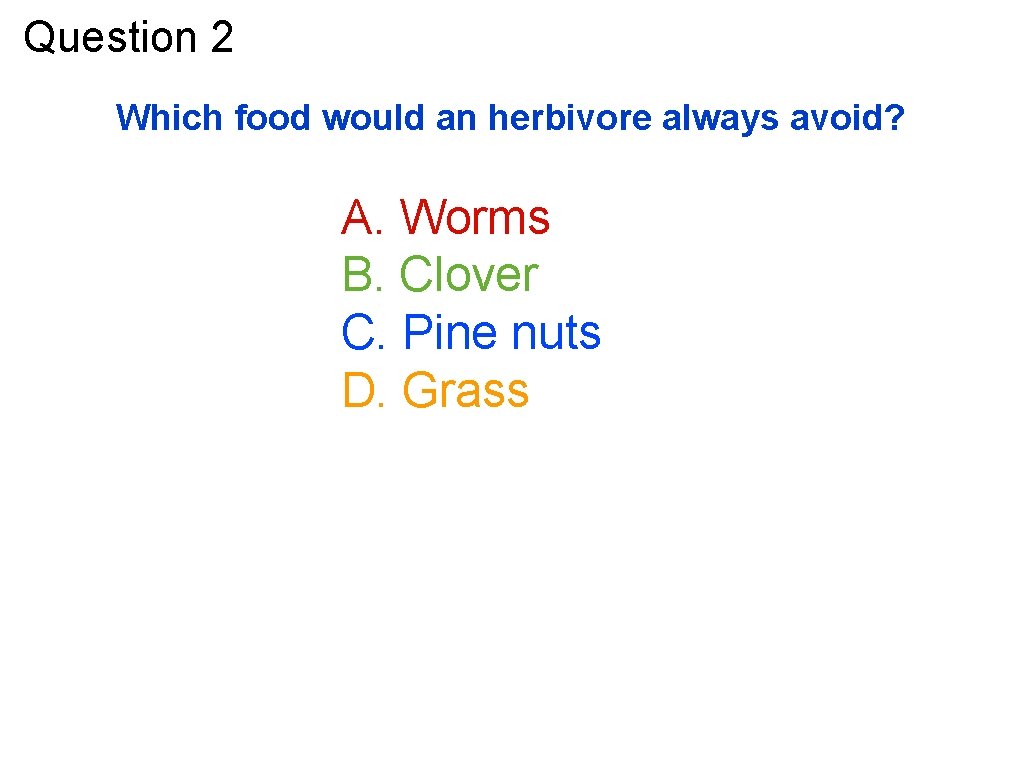Click the blue letter C

pyautogui.click(x=360, y=332)
